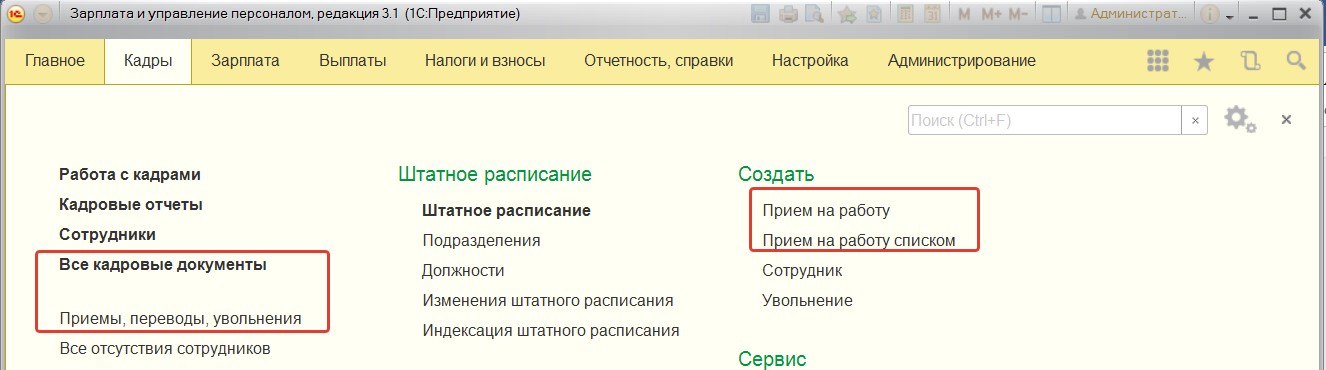Open Приемы, переводы, увольнения journal
Screen dimensions: 1326x370
(180, 319)
